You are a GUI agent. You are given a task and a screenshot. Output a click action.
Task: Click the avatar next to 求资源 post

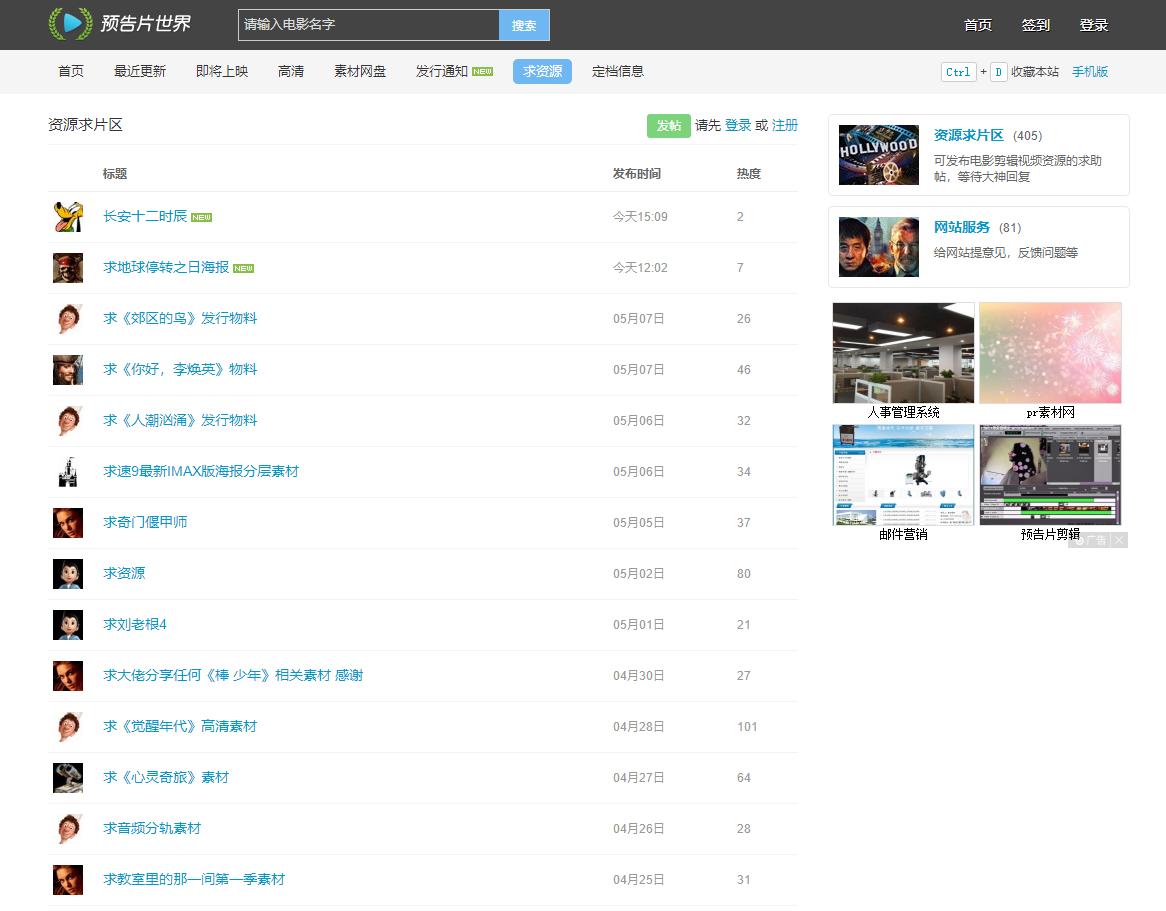tap(68, 574)
